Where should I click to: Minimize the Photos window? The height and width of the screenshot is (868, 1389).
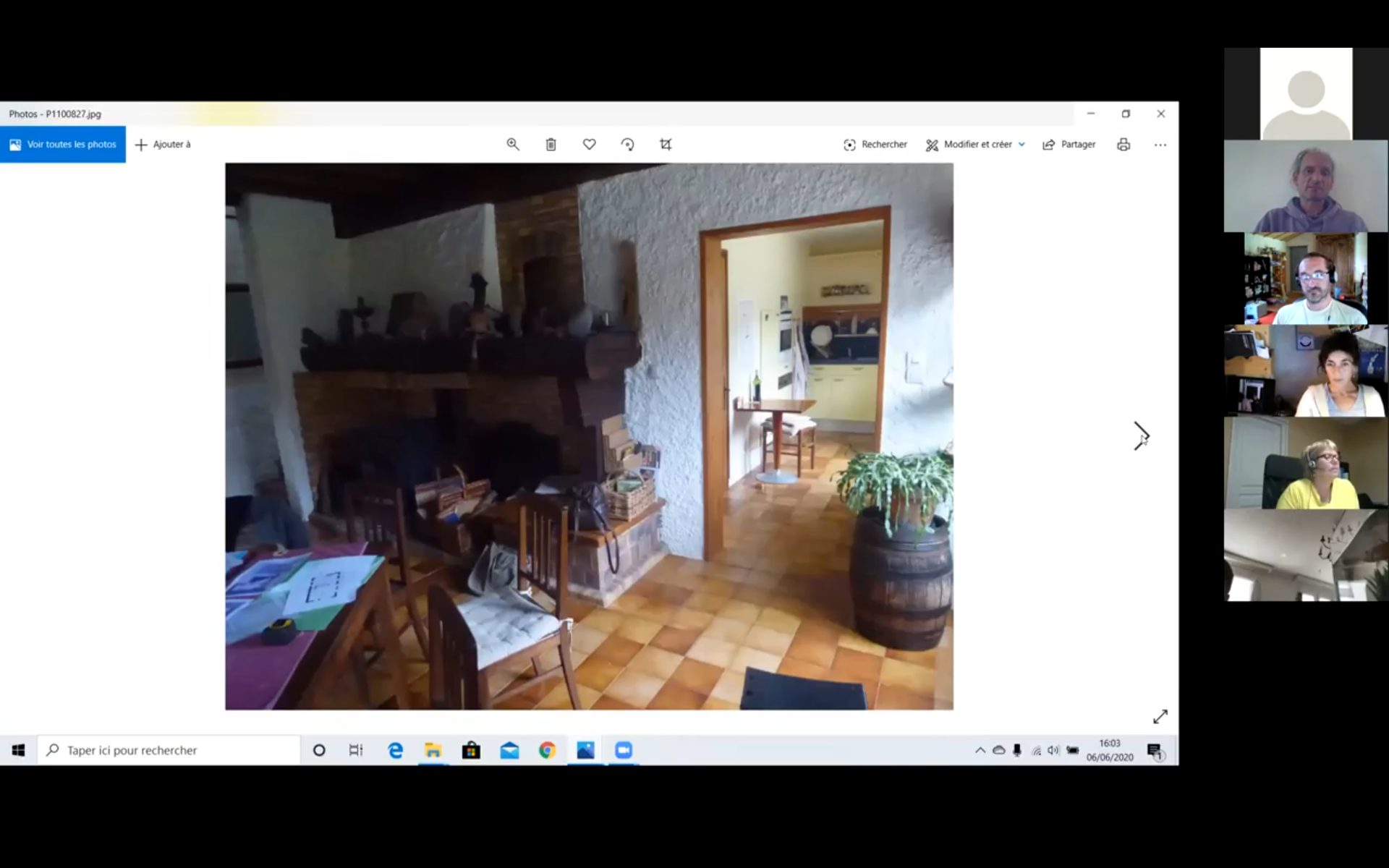(1091, 114)
